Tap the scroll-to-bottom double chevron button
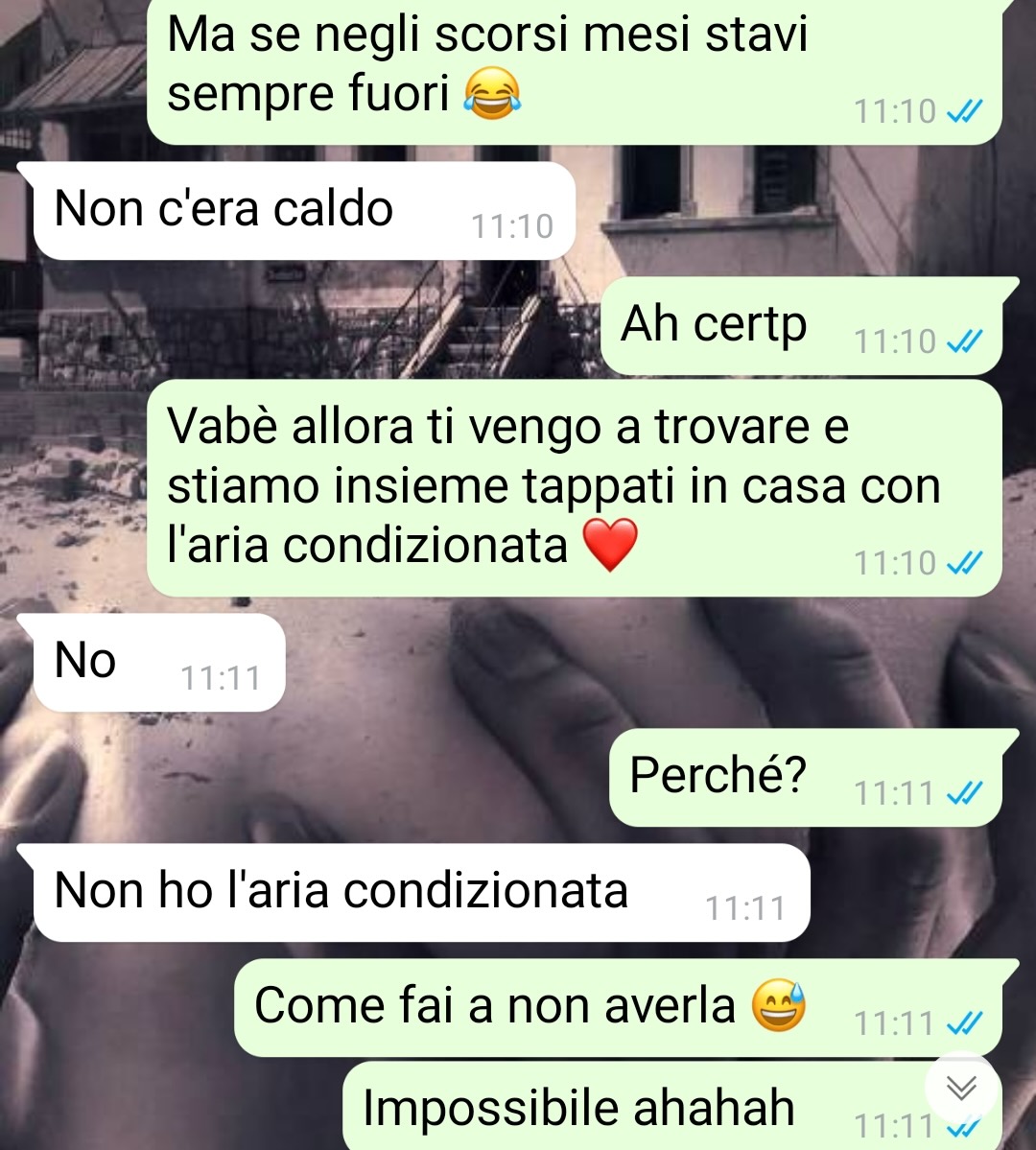The height and width of the screenshot is (1150, 1036). (x=961, y=1089)
